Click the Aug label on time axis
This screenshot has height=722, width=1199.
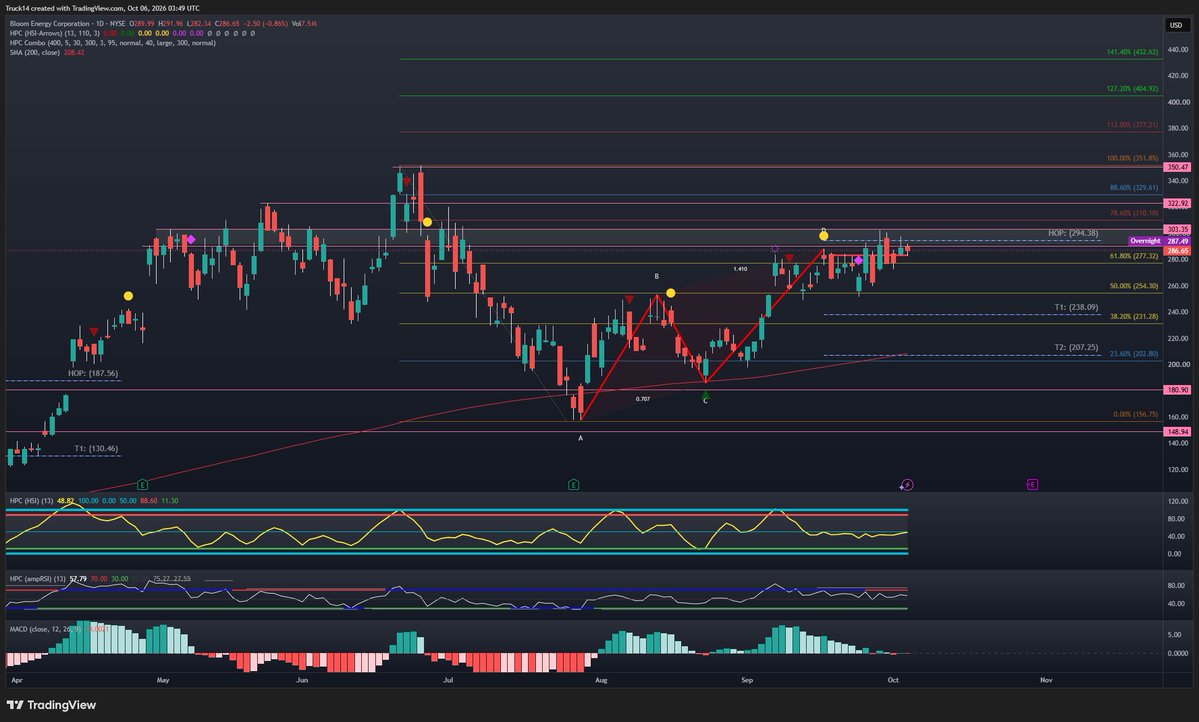point(601,679)
